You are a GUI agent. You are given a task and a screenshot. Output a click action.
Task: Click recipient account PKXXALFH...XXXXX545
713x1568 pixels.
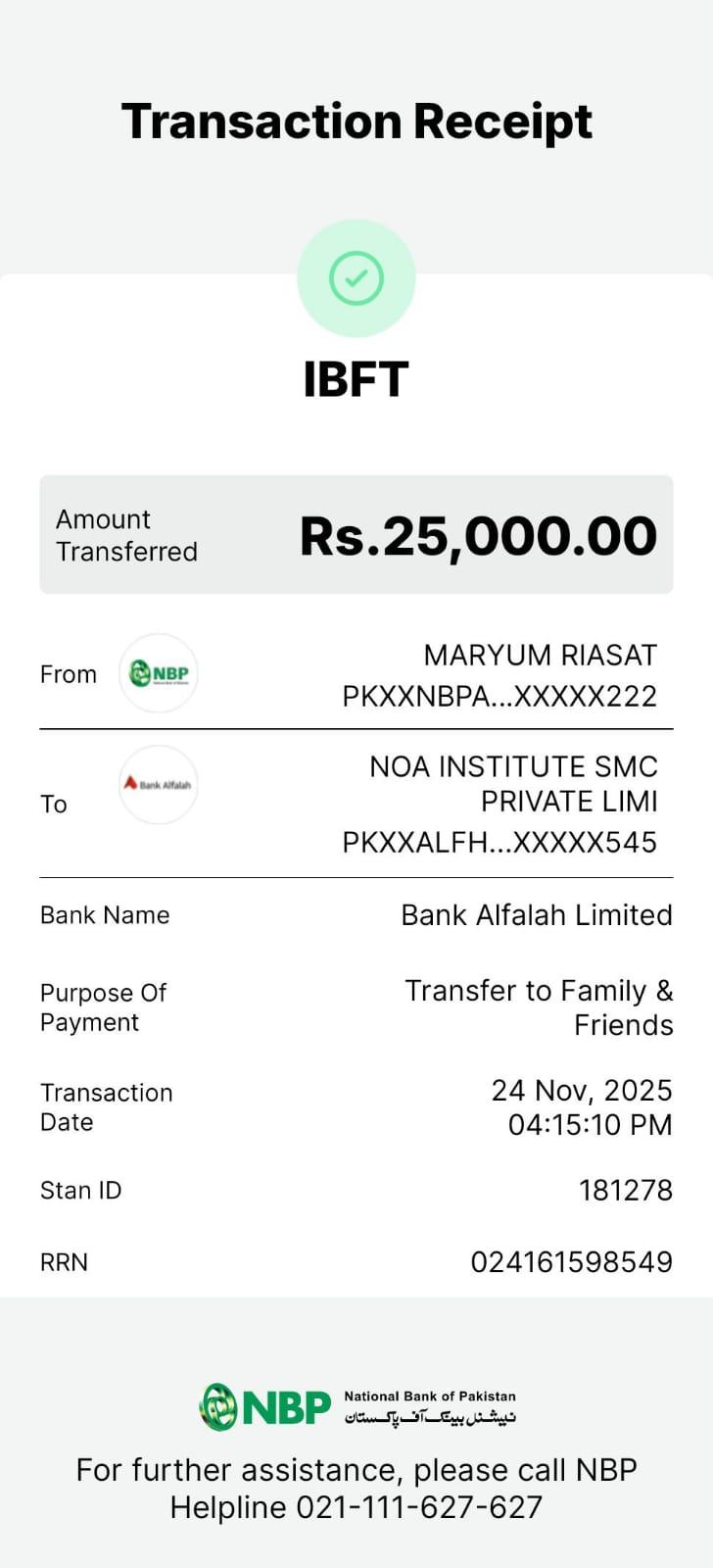[499, 842]
